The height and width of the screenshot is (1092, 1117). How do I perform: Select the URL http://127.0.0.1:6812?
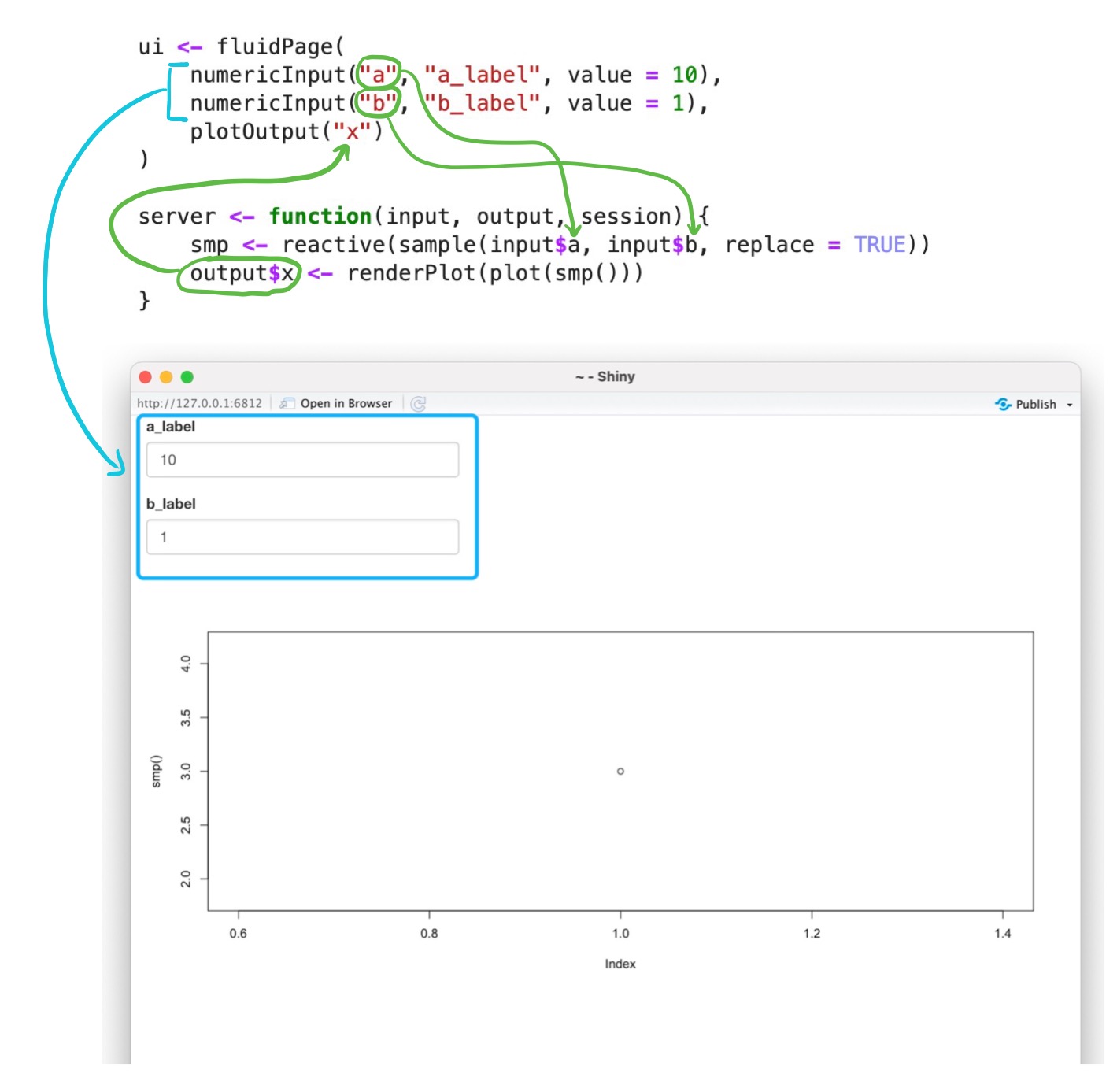199,403
